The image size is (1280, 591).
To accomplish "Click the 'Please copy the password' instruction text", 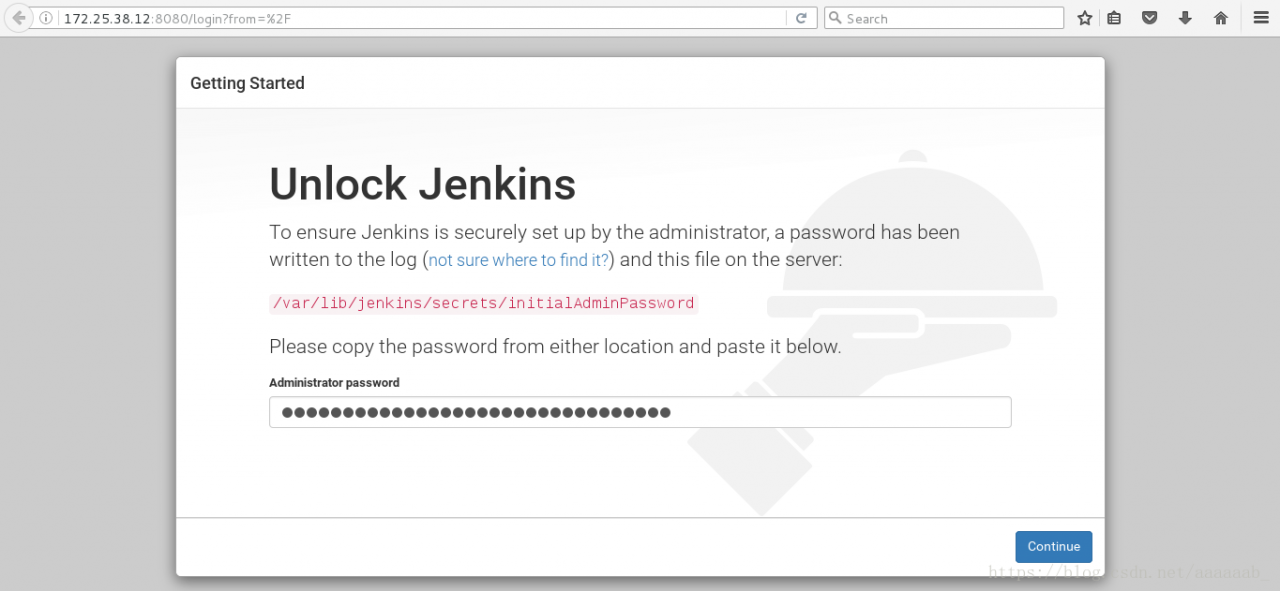I will [555, 347].
